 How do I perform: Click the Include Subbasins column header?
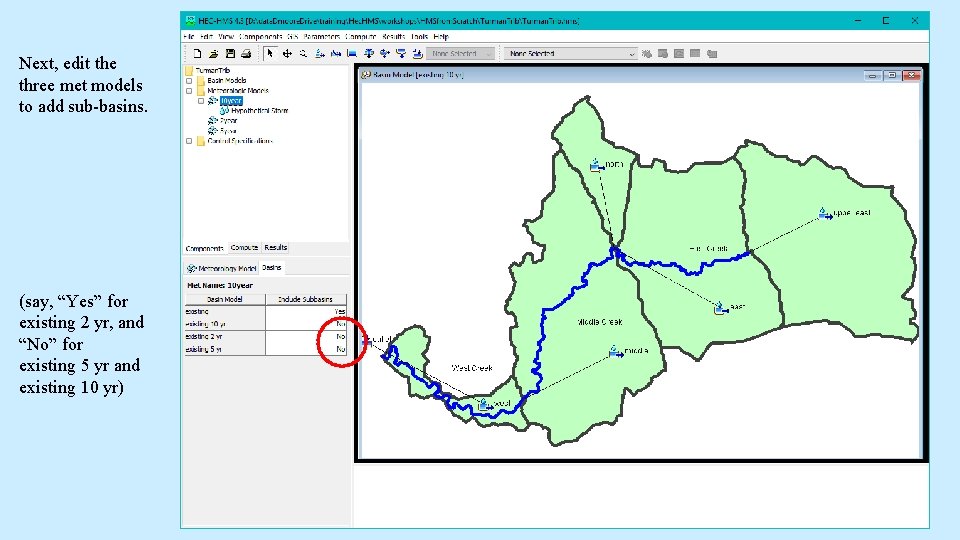[306, 299]
